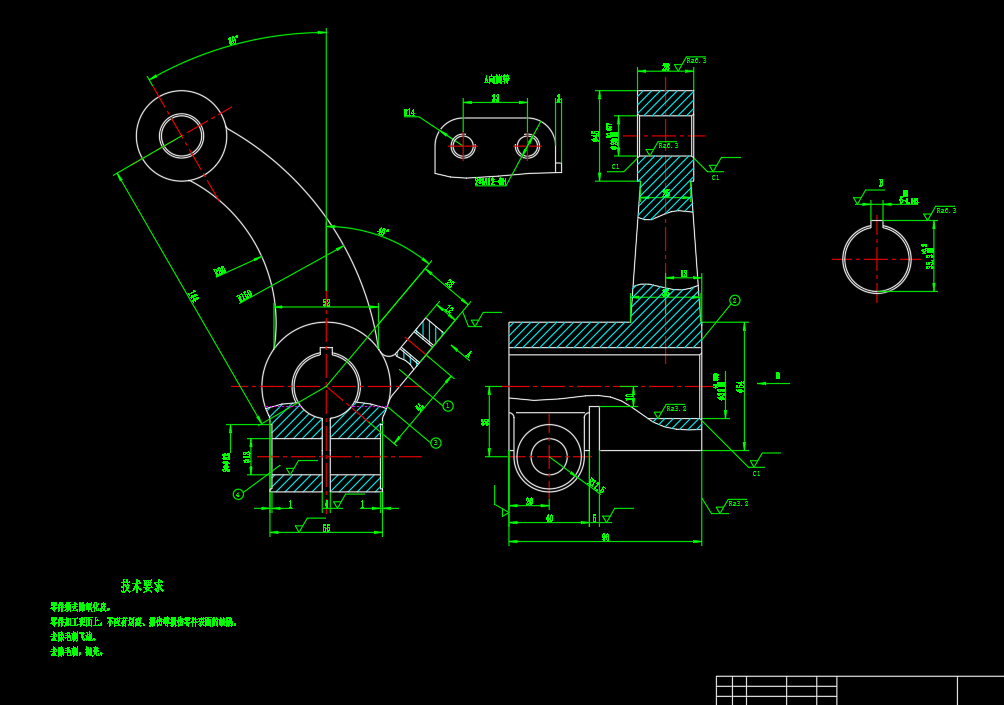This screenshot has width=1004, height=705.
Task: Click the 技术要求 technical requirements heading
Action: coord(142,586)
